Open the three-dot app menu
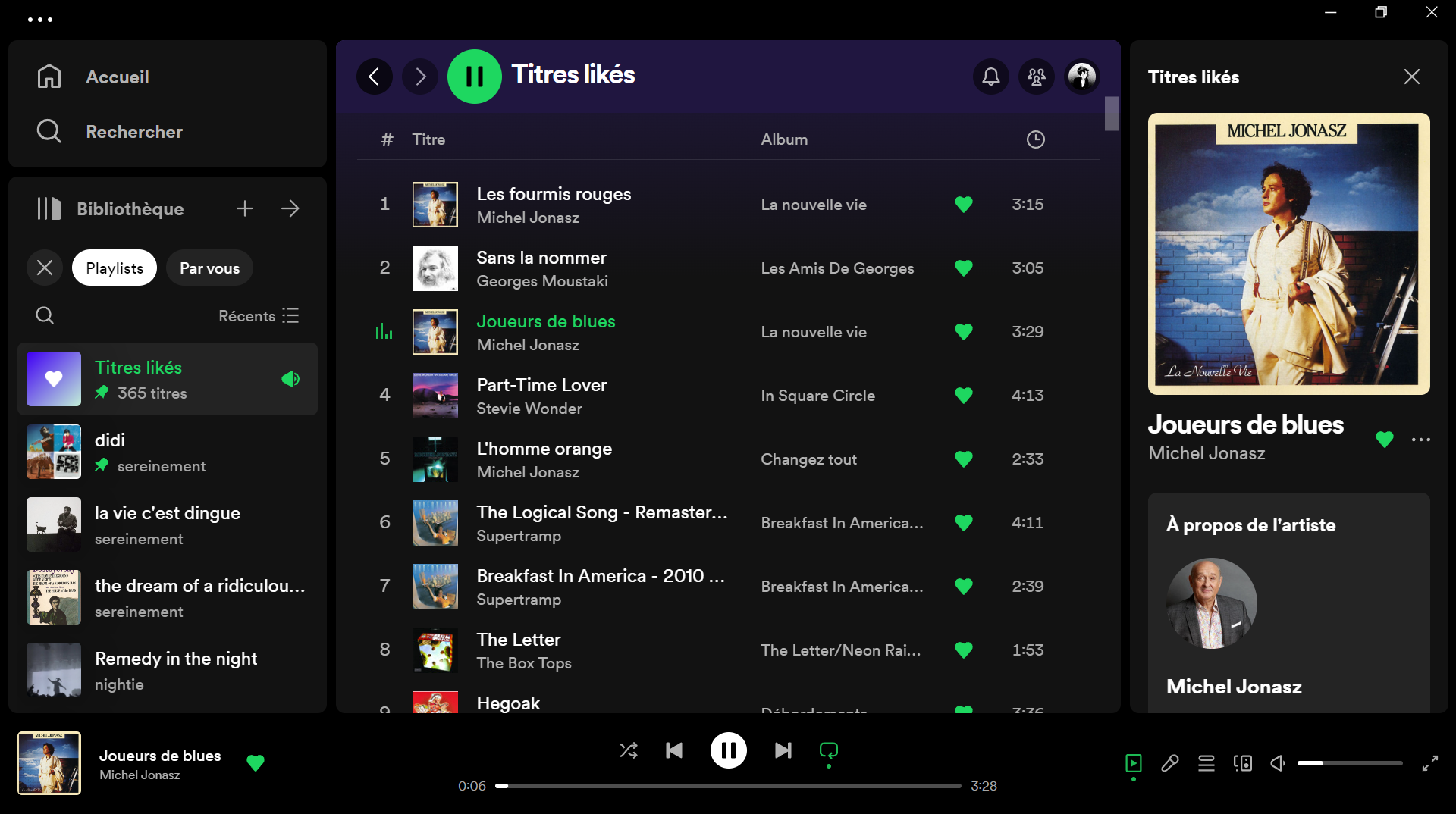1456x814 pixels. pyautogui.click(x=39, y=20)
